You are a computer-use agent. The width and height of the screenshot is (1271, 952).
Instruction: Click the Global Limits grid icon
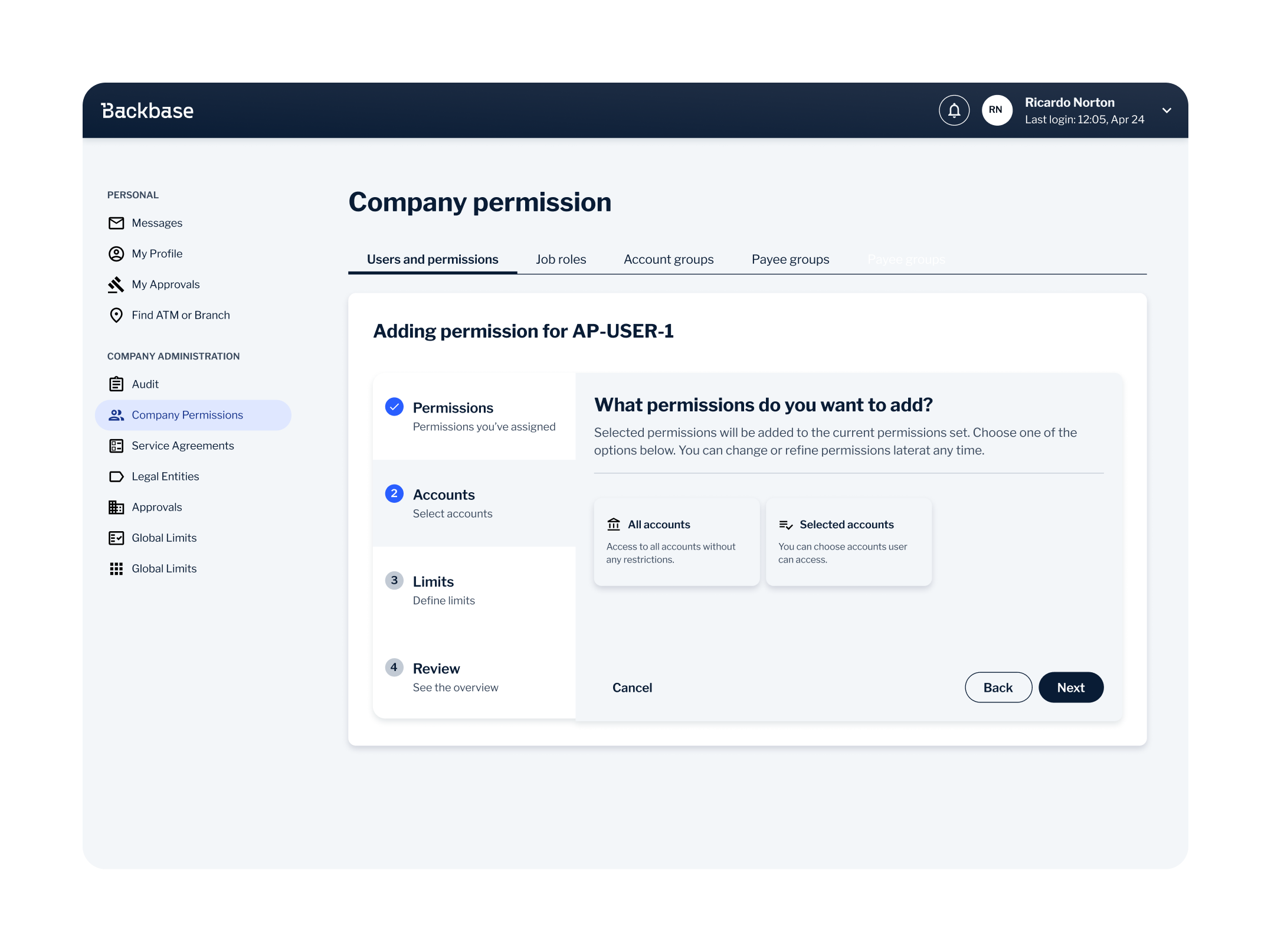click(x=117, y=568)
